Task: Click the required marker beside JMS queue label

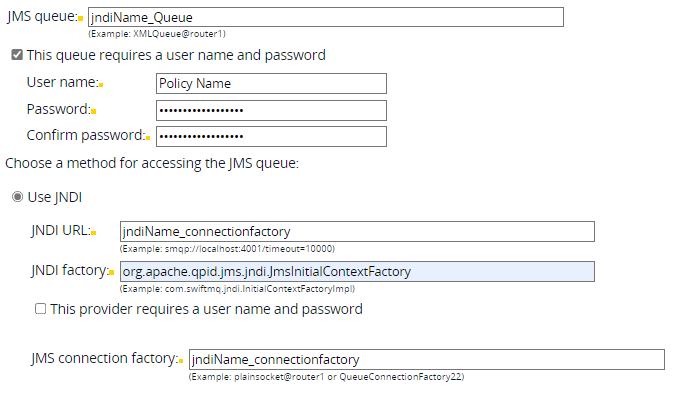Action: [x=80, y=20]
